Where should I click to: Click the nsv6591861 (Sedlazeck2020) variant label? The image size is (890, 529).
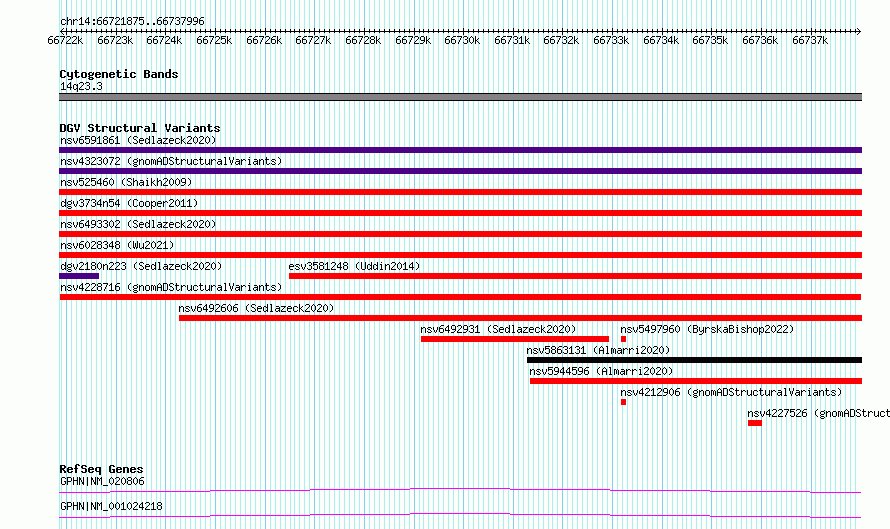138,140
